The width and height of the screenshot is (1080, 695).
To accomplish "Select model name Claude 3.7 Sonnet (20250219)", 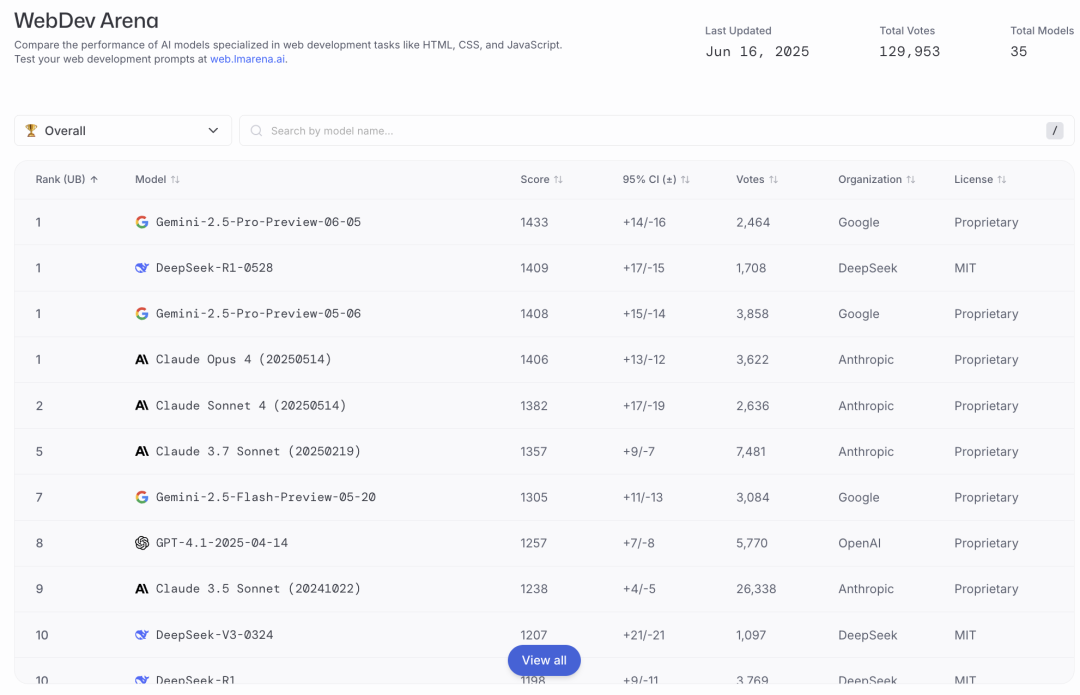I will click(258, 451).
